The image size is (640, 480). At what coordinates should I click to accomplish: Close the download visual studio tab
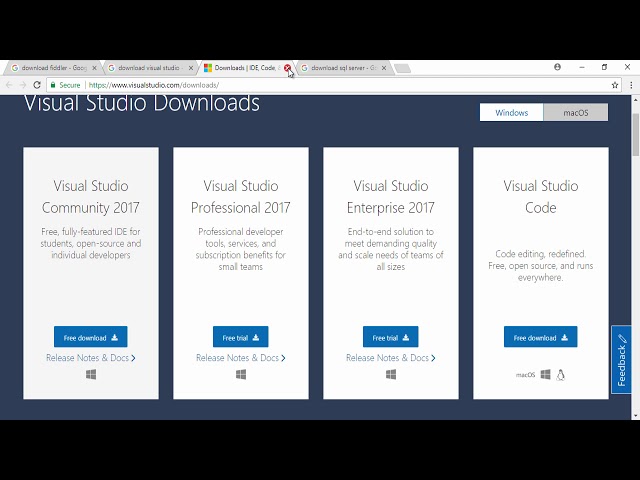pyautogui.click(x=191, y=68)
